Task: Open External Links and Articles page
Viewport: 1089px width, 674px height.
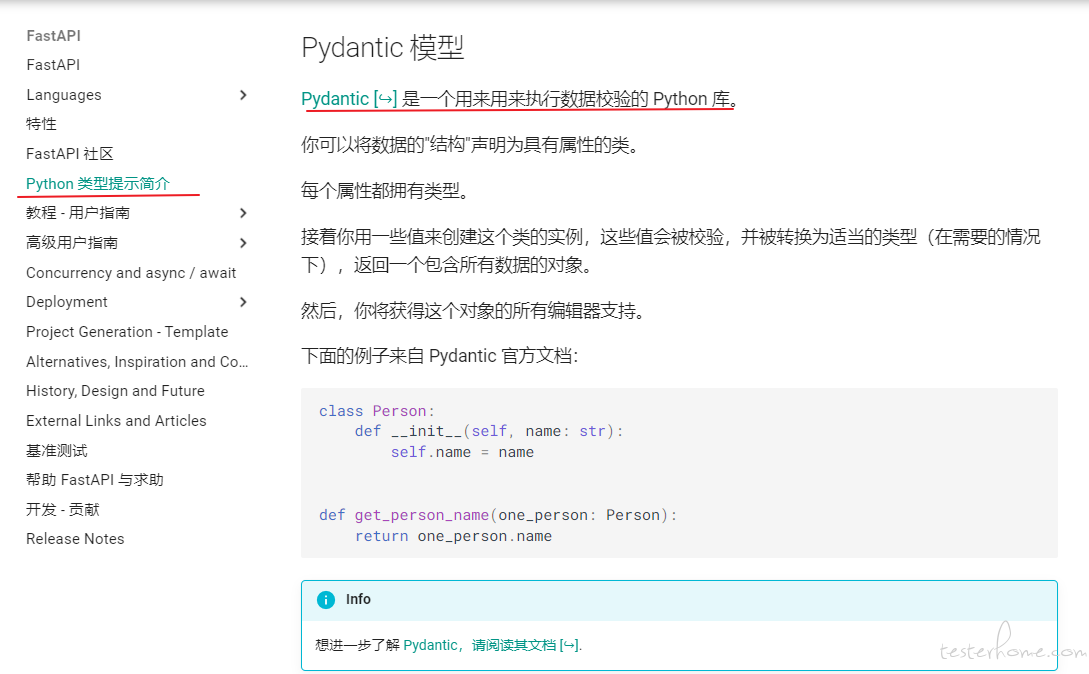Action: coord(116,420)
